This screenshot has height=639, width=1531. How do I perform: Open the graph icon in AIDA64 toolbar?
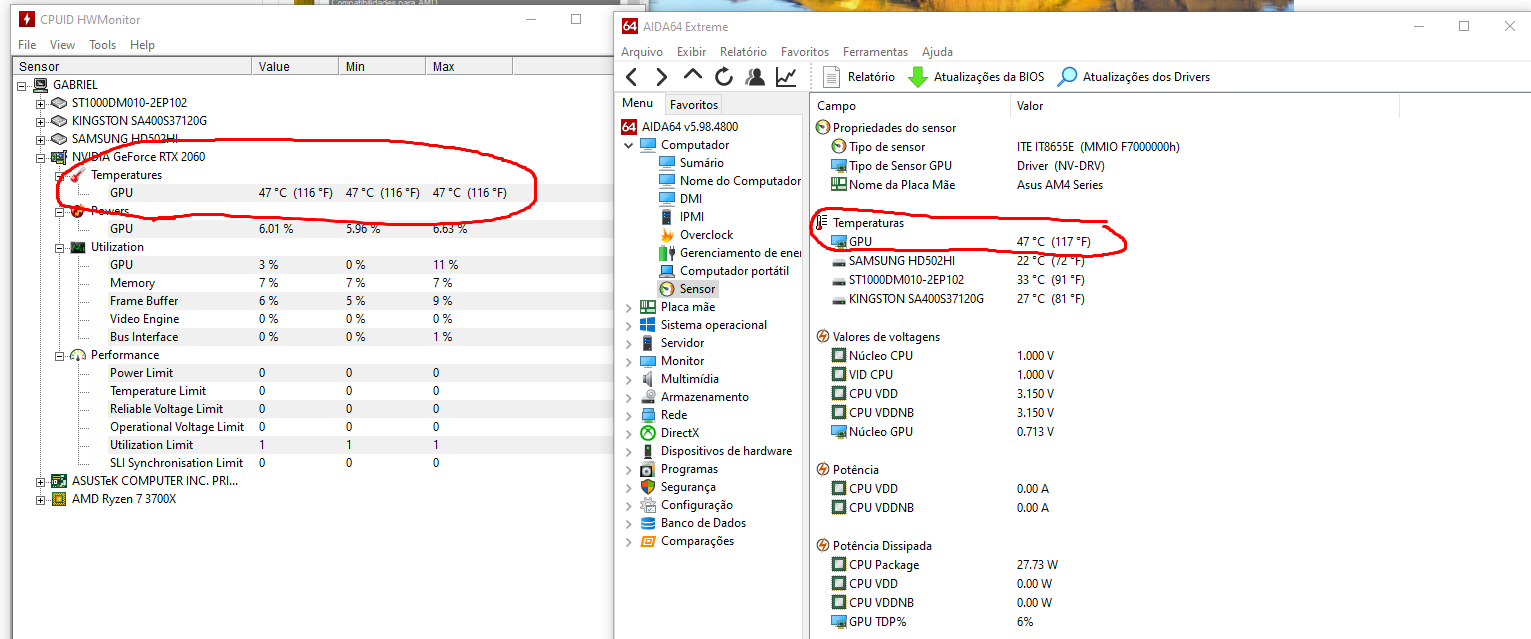coord(787,77)
